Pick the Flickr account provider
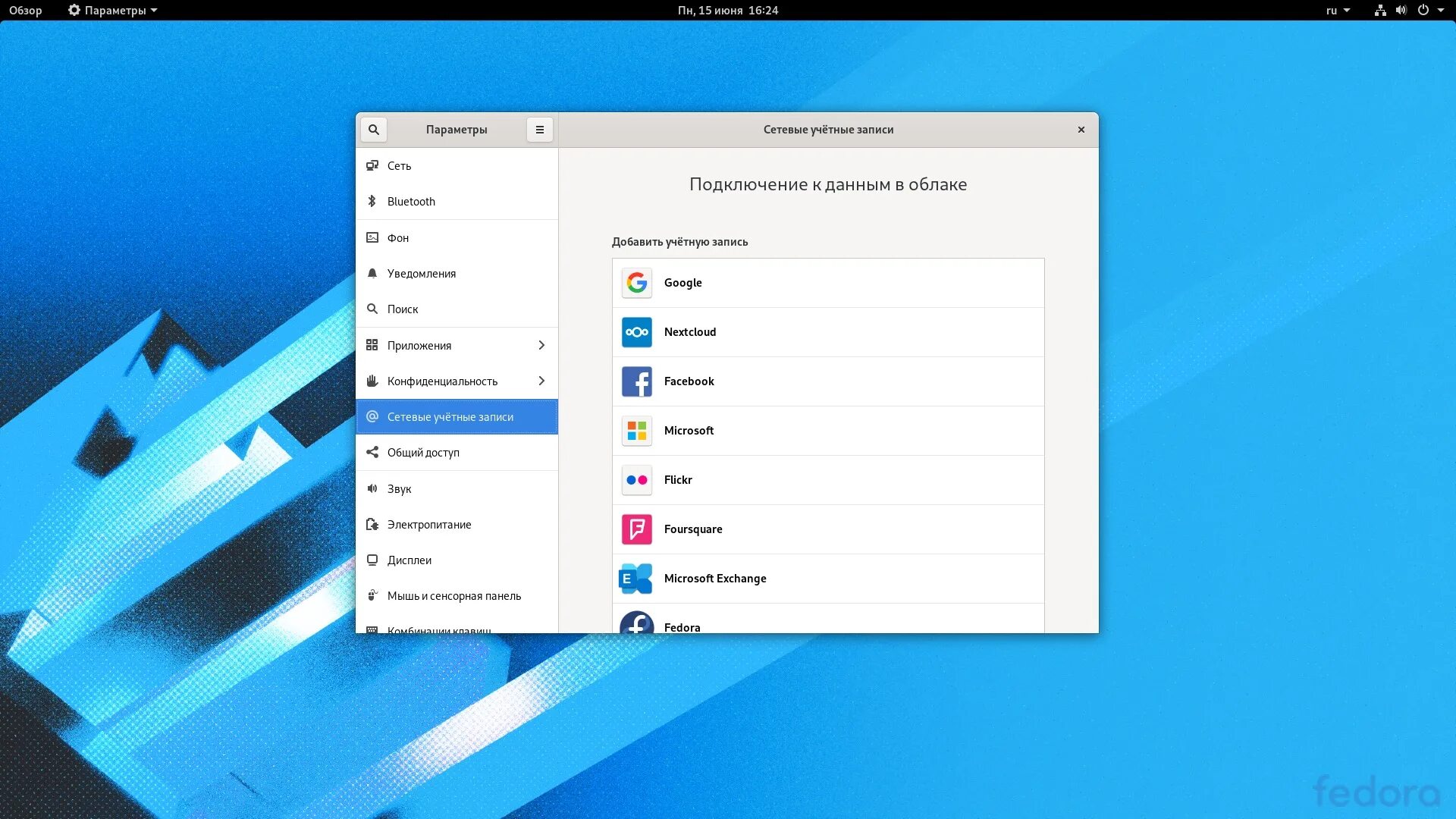The width and height of the screenshot is (1456, 819). click(x=827, y=480)
